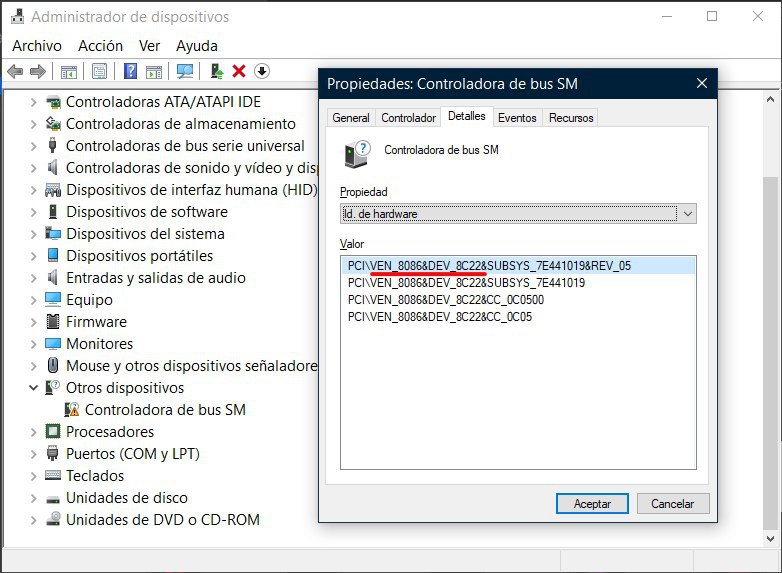The width and height of the screenshot is (782, 573).
Task: Open the Ayuda menu
Action: 196,46
